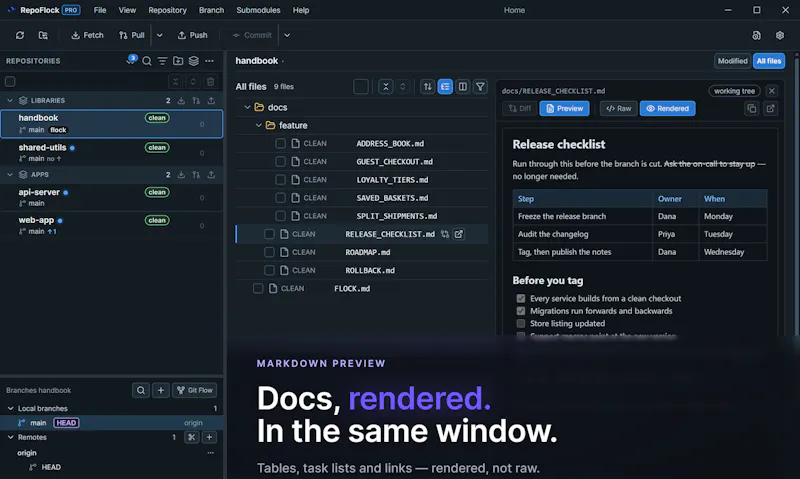Collapse the docs folder

247,107
